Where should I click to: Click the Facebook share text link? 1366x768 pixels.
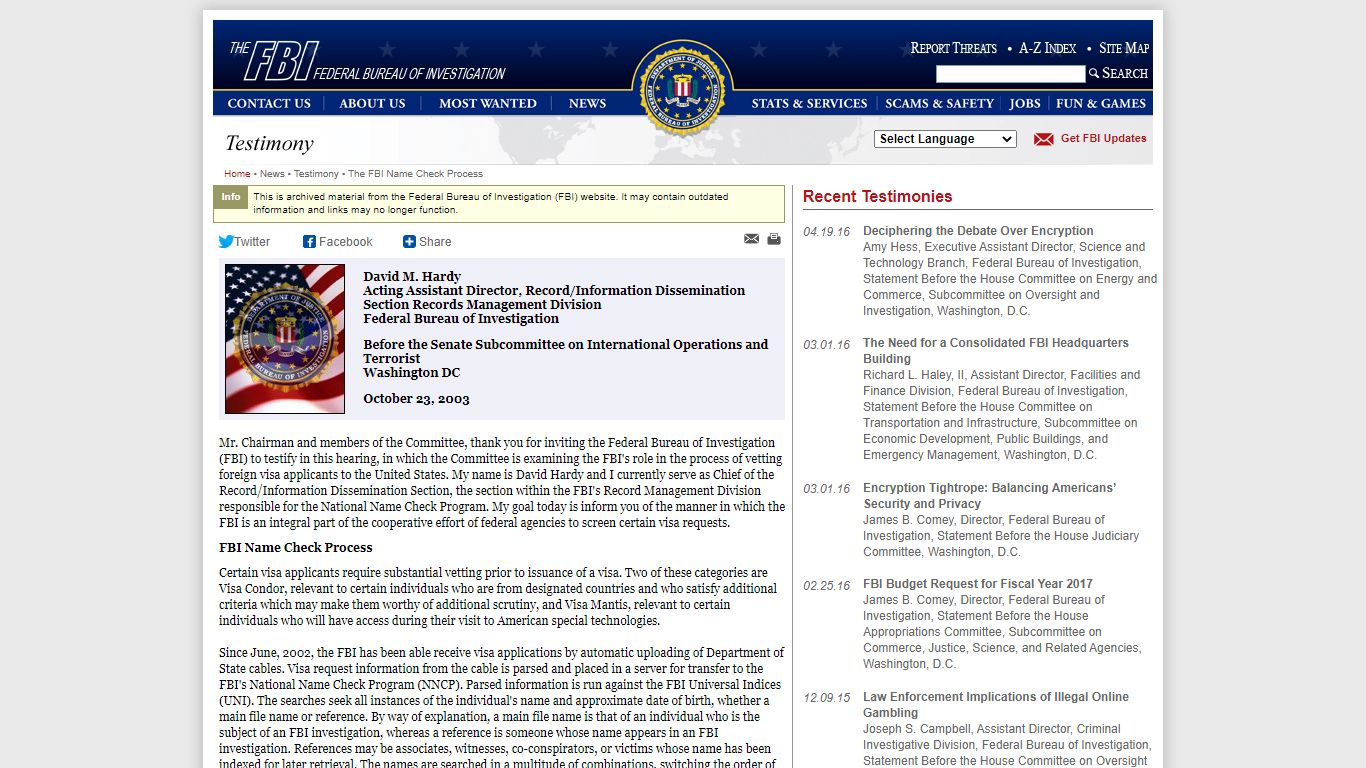(x=346, y=242)
